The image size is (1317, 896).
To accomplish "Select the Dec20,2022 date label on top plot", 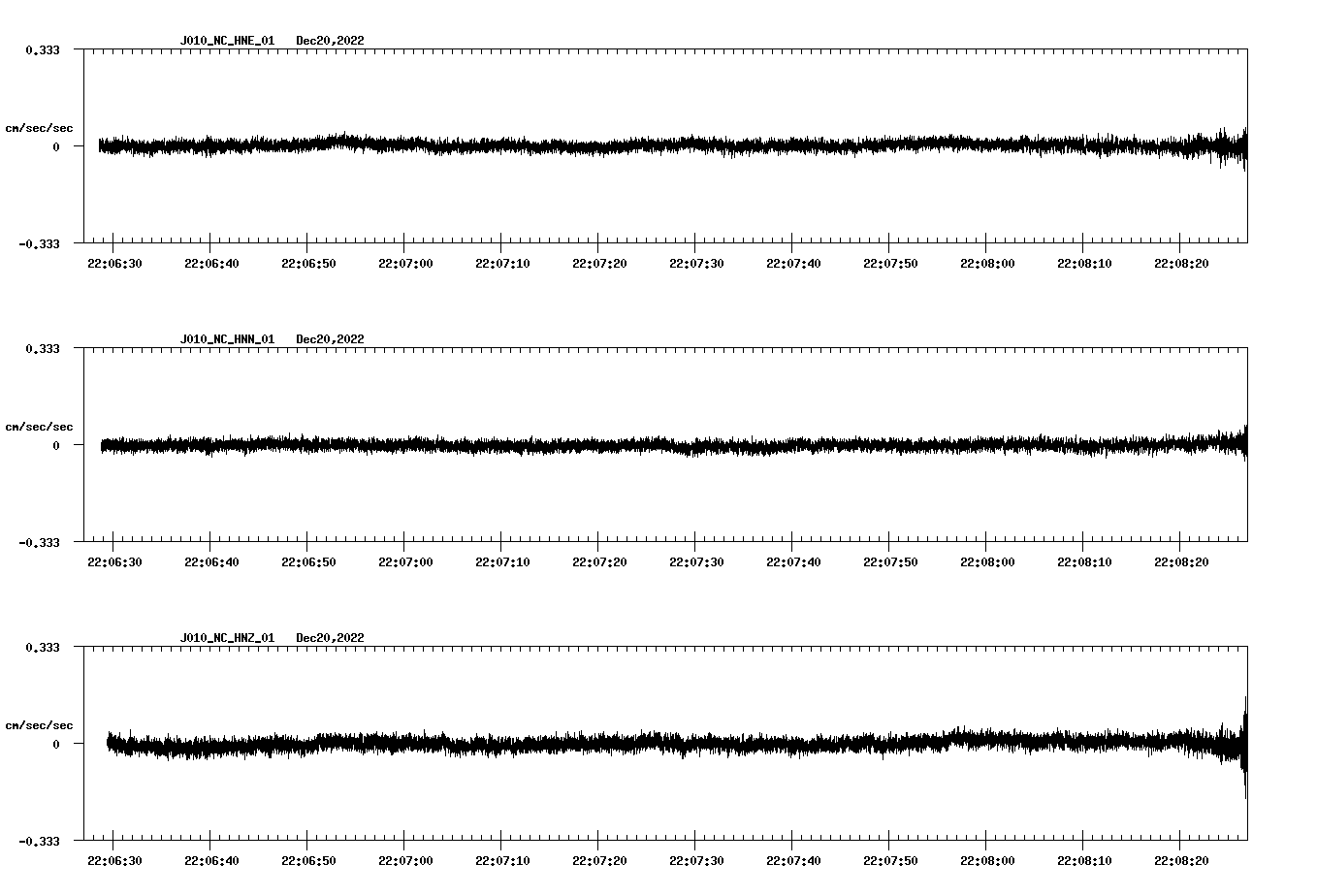I will point(331,41).
